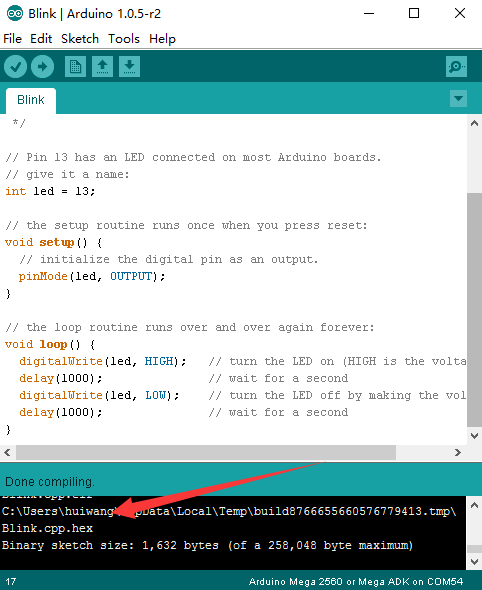The image size is (482, 590).
Task: Click the editor vertical scrollbar thumb
Action: tap(474, 310)
